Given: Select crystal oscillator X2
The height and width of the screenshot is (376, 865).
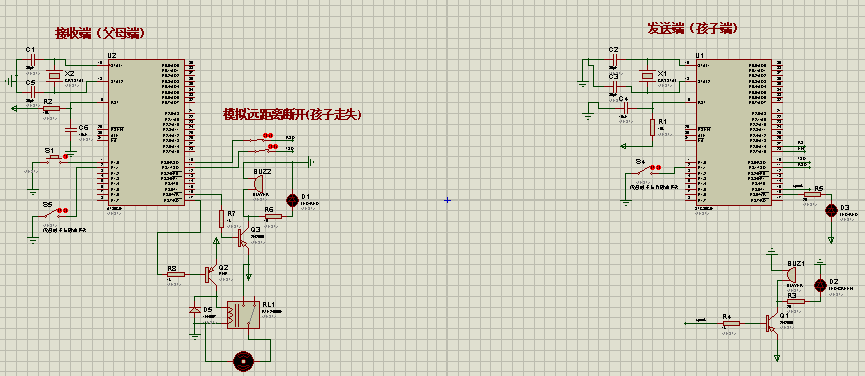Looking at the screenshot, I should 55,76.
